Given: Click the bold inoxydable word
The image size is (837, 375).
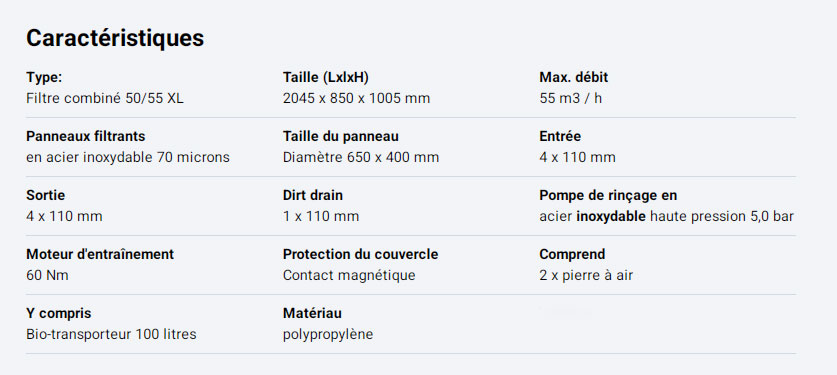Looking at the screenshot, I should click(x=611, y=217).
